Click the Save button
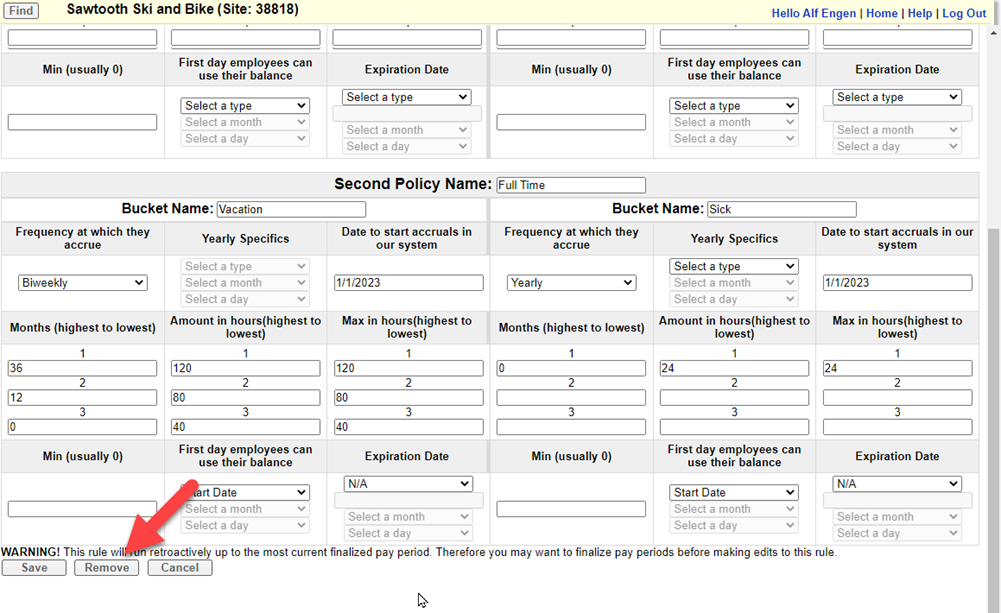Viewport: 1001px width, 613px height. pyautogui.click(x=33, y=567)
